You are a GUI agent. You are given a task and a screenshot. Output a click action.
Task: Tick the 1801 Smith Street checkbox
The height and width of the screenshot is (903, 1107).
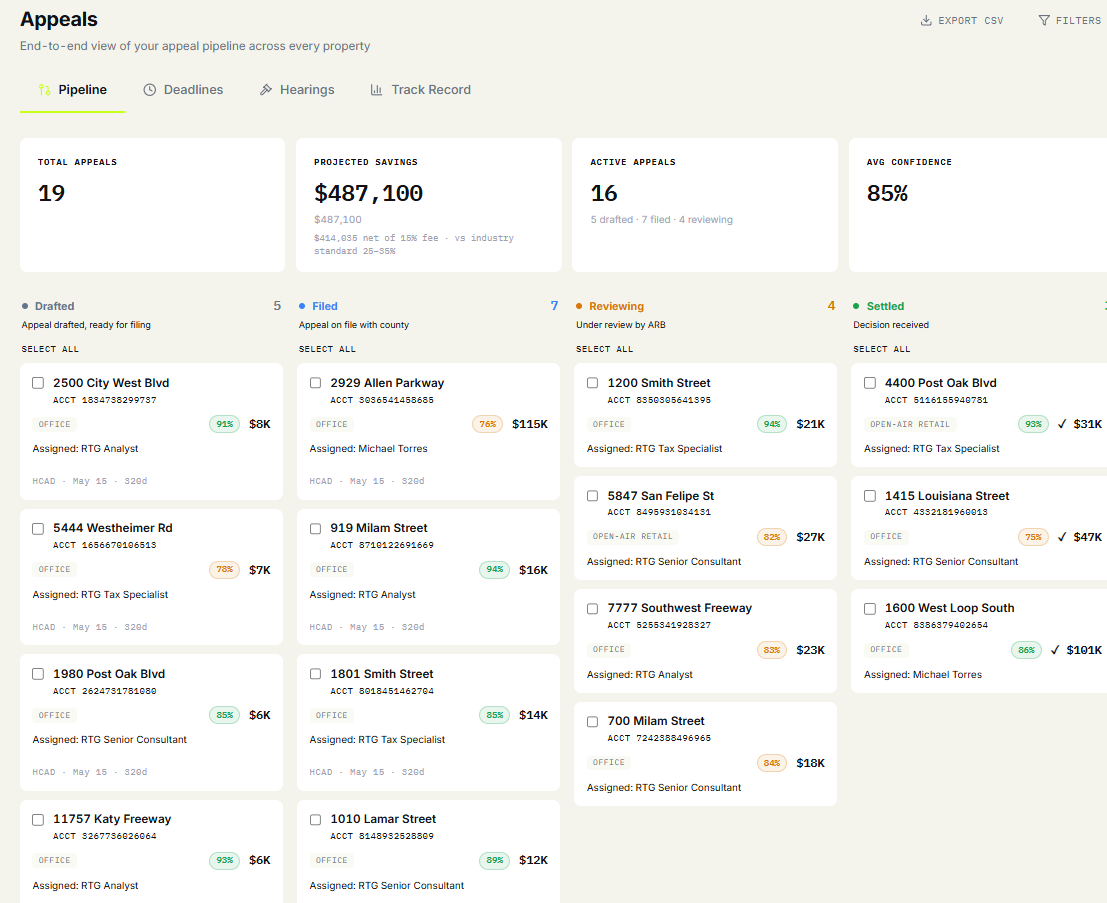316,674
